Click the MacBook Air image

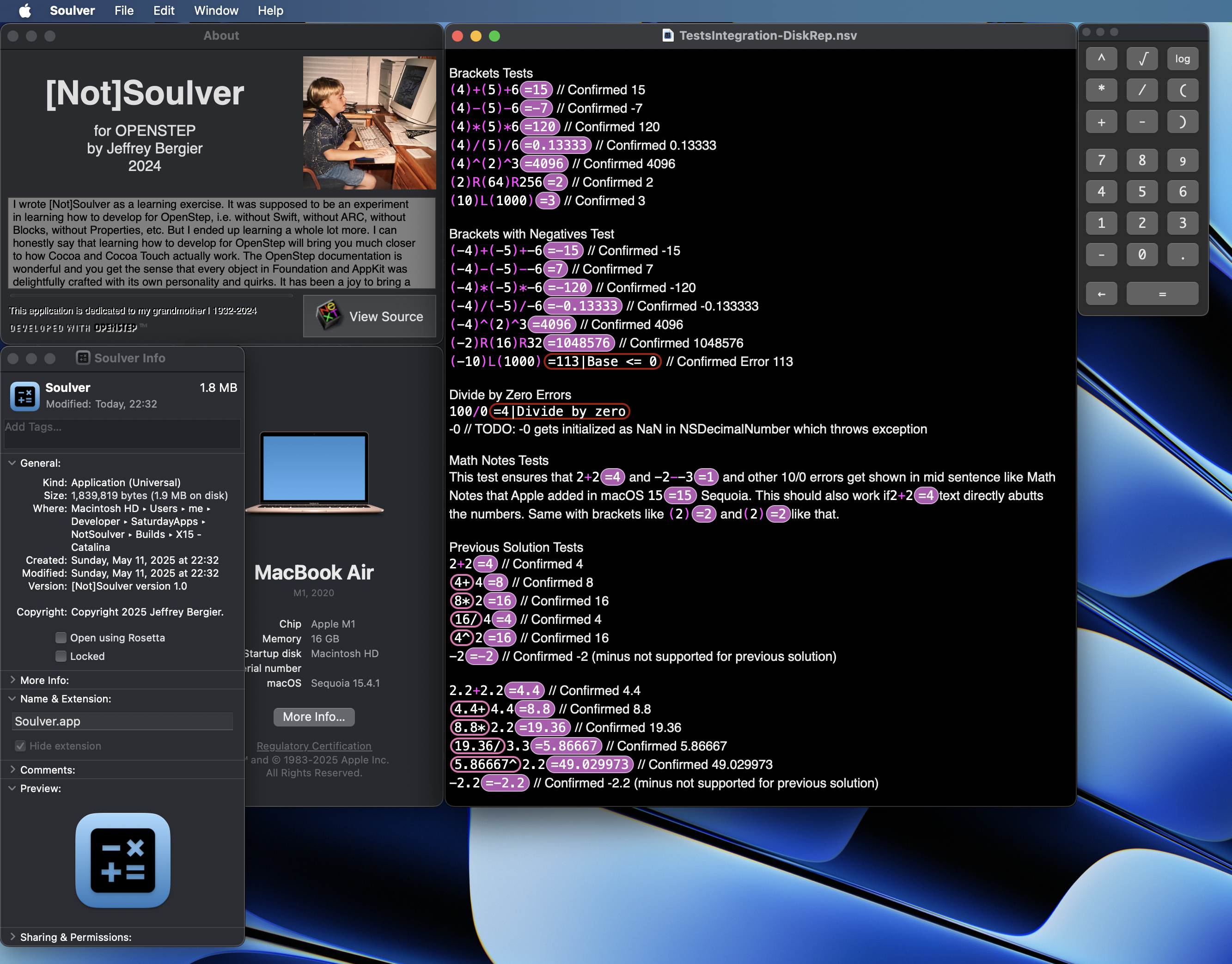[x=314, y=473]
